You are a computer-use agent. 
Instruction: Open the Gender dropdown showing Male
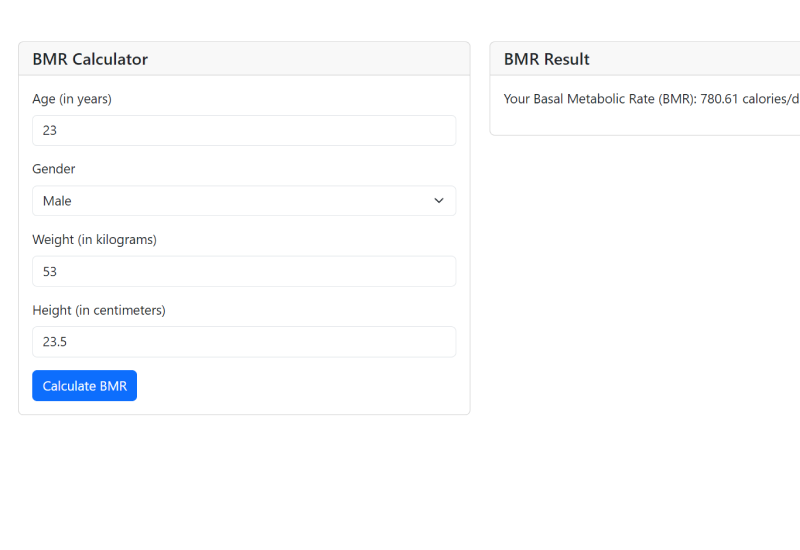click(x=243, y=201)
